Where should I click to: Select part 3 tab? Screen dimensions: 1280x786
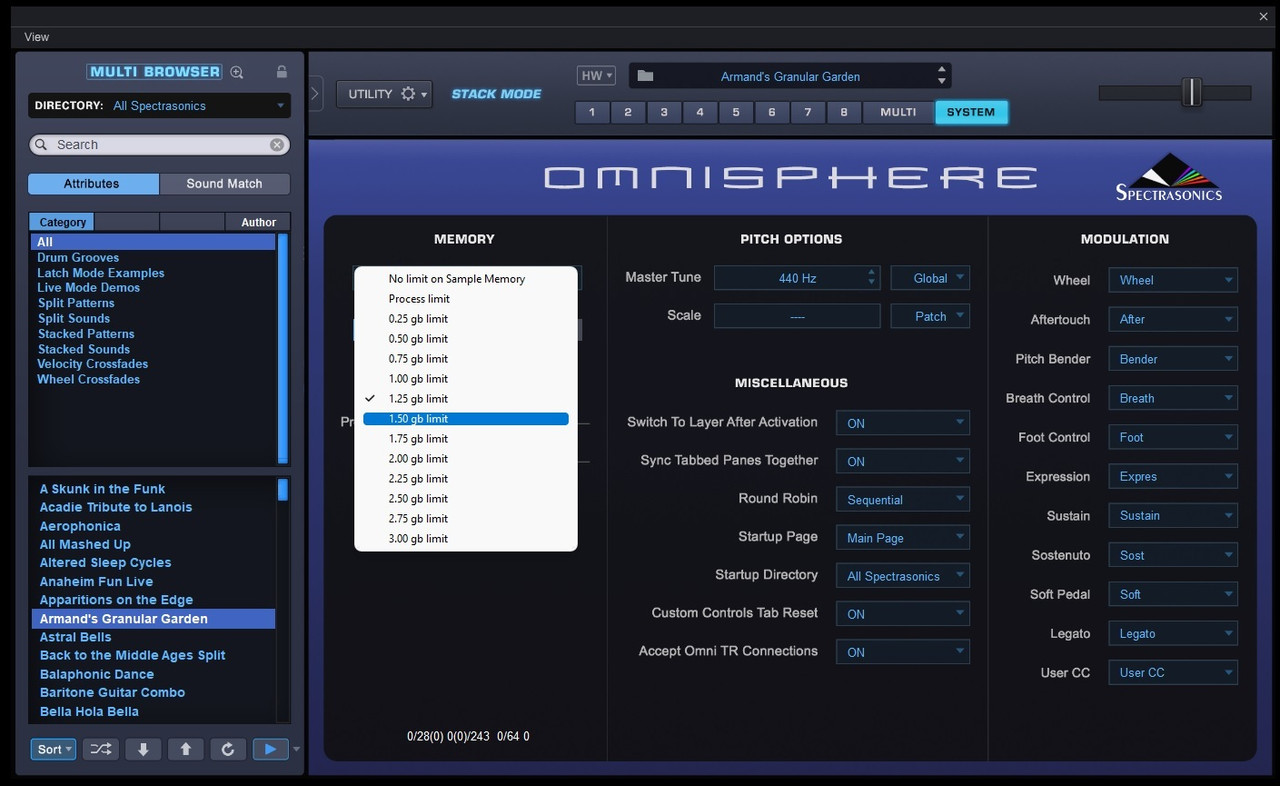[x=664, y=112]
